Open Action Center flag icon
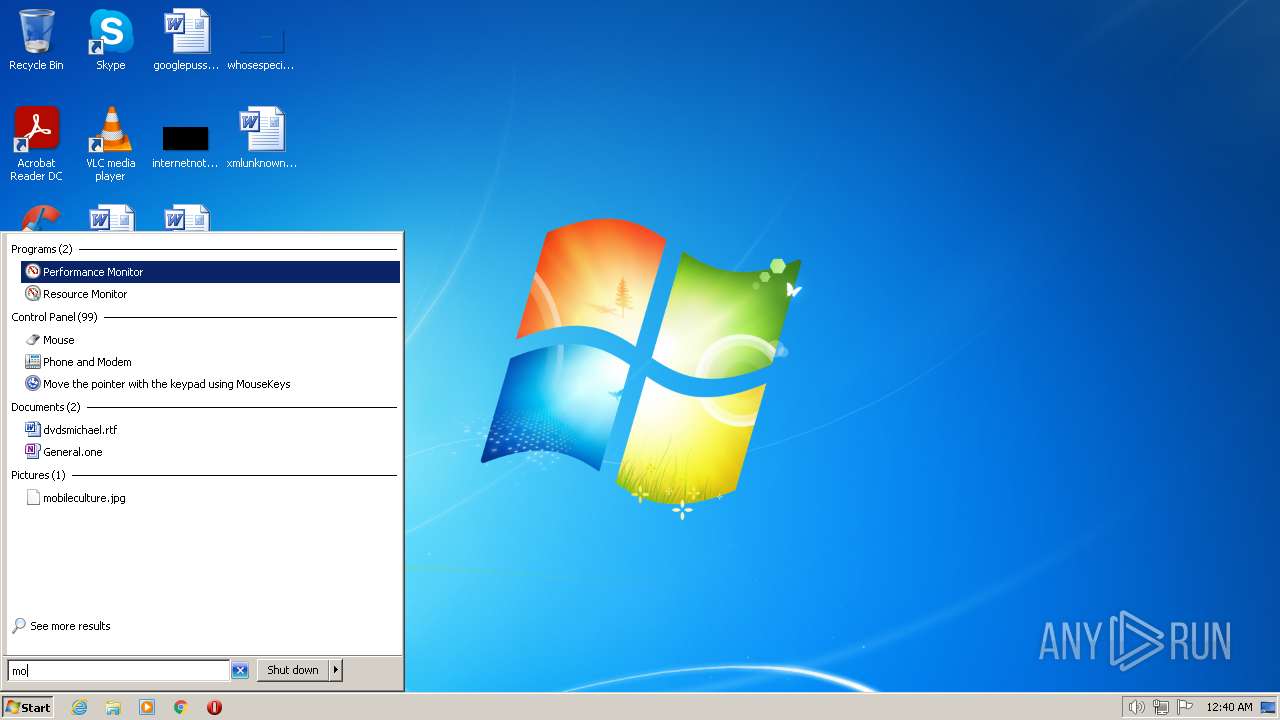 (x=1185, y=707)
